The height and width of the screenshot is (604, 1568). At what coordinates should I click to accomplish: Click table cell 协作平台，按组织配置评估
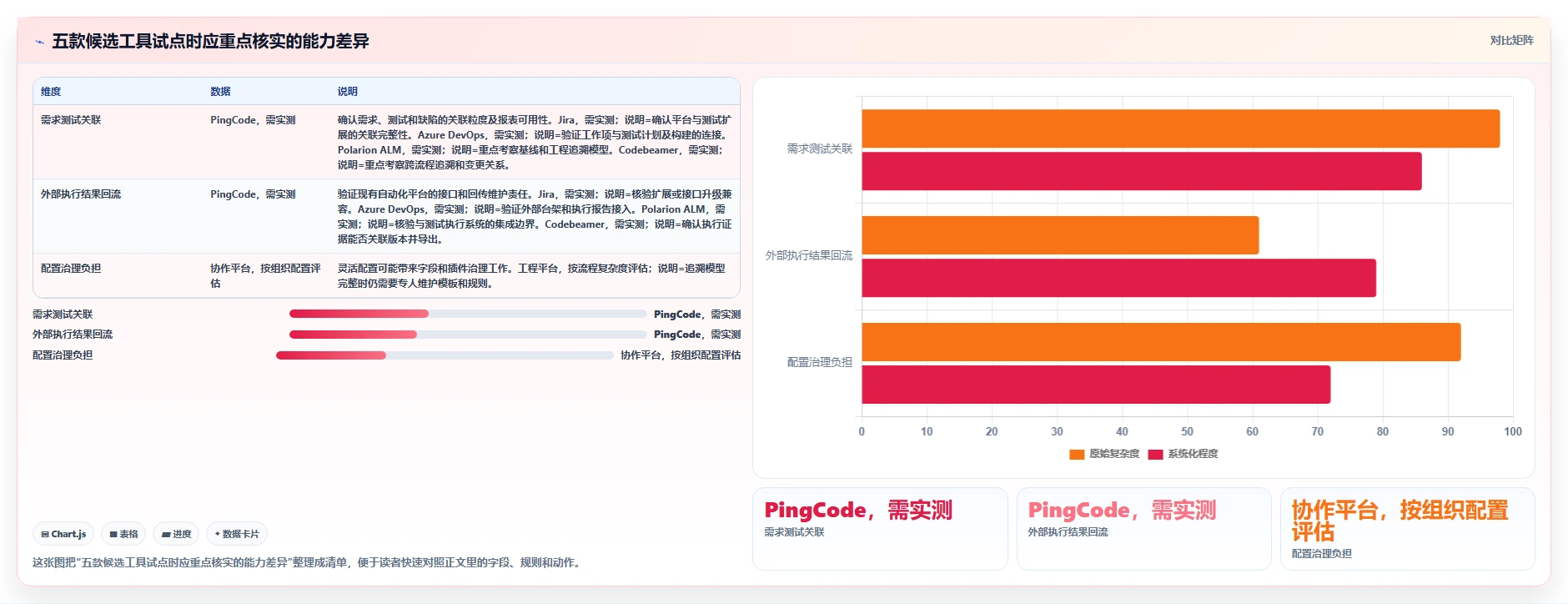tap(265, 276)
